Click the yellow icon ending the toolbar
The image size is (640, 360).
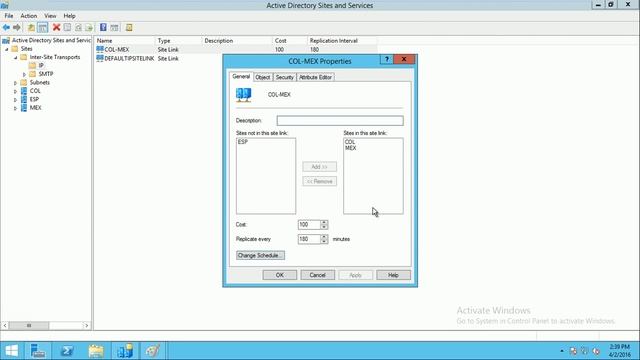(129, 27)
